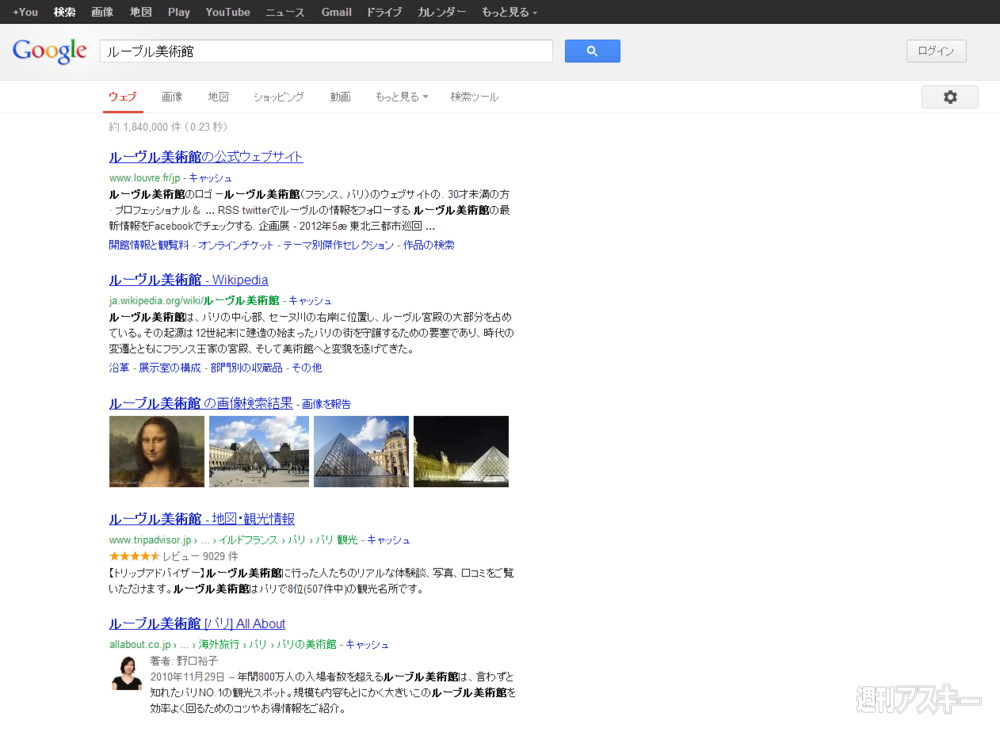Click the TripAdvisor star rating
1000x732 pixels.
tap(134, 556)
